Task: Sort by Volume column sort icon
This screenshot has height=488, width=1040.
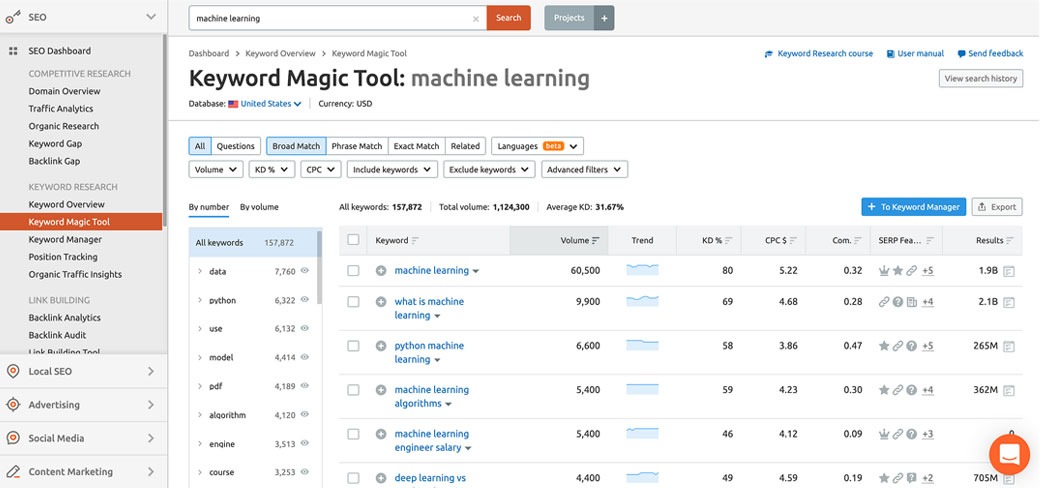Action: pyautogui.click(x=596, y=241)
